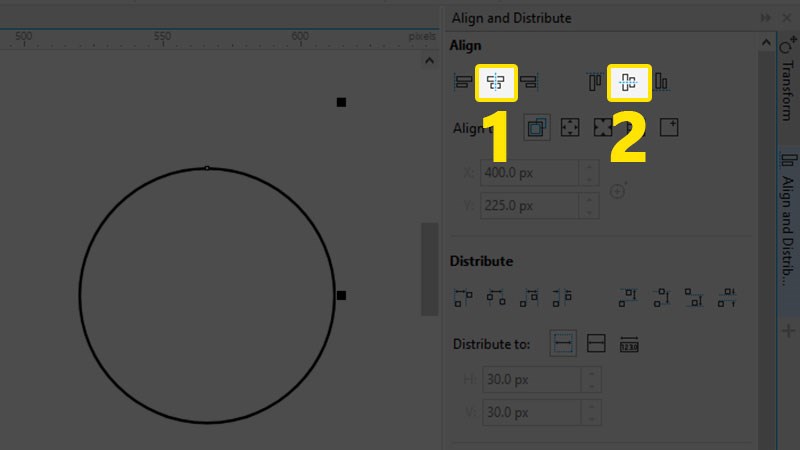The image size is (800, 450).
Task: Click the canvas vertical scrollbar thumb
Action: click(x=430, y=269)
